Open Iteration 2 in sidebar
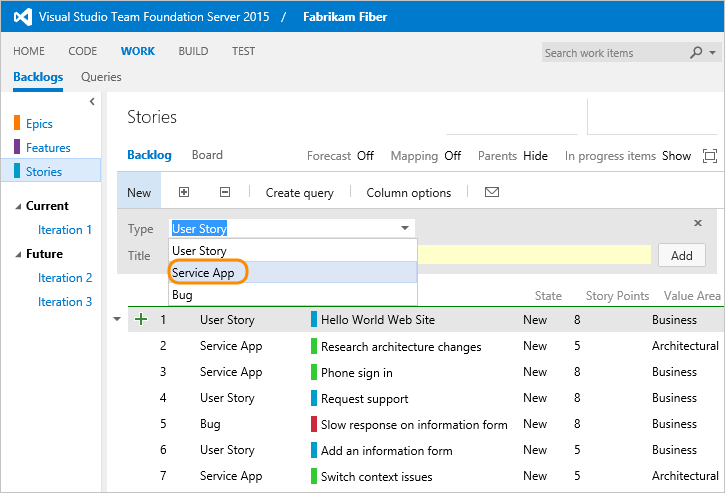 65,278
